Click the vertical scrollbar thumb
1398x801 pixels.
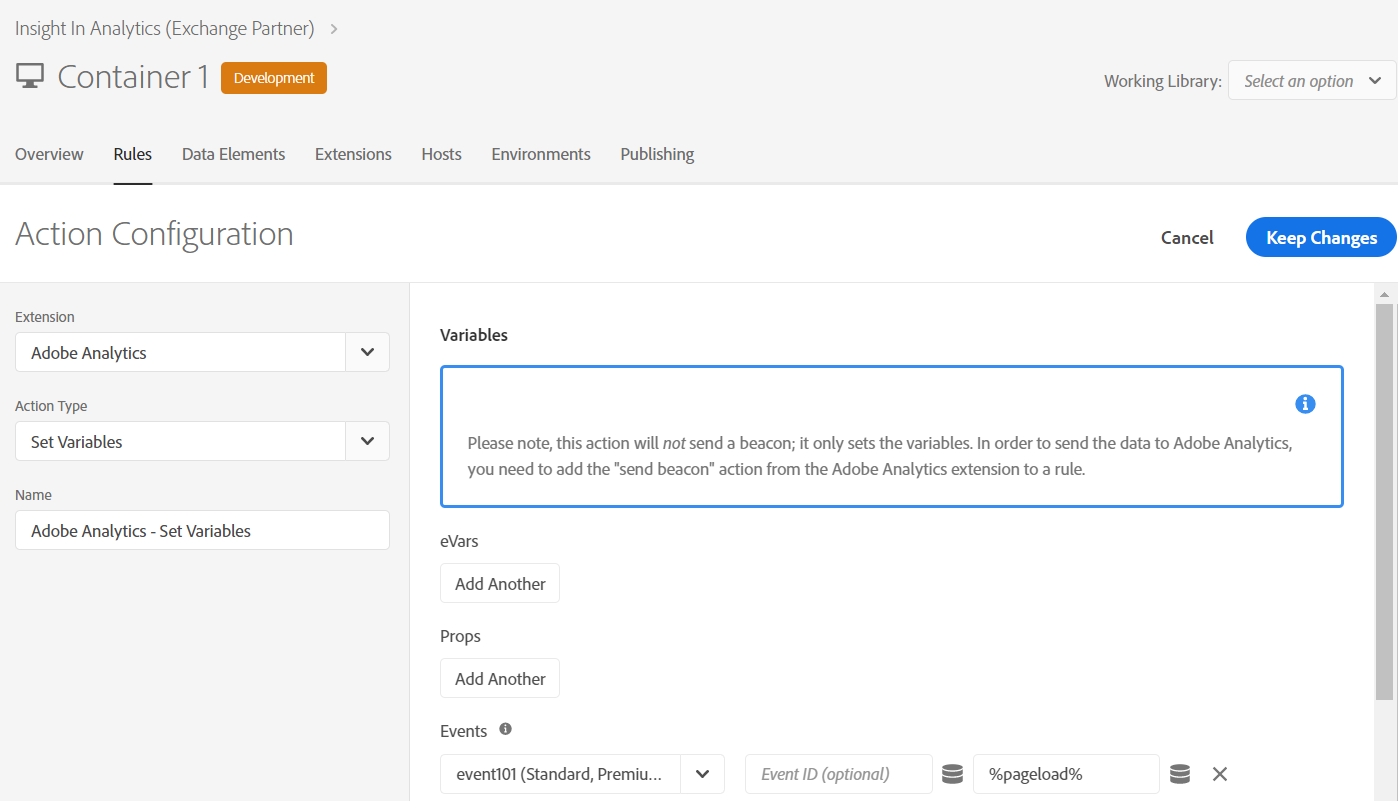1384,502
